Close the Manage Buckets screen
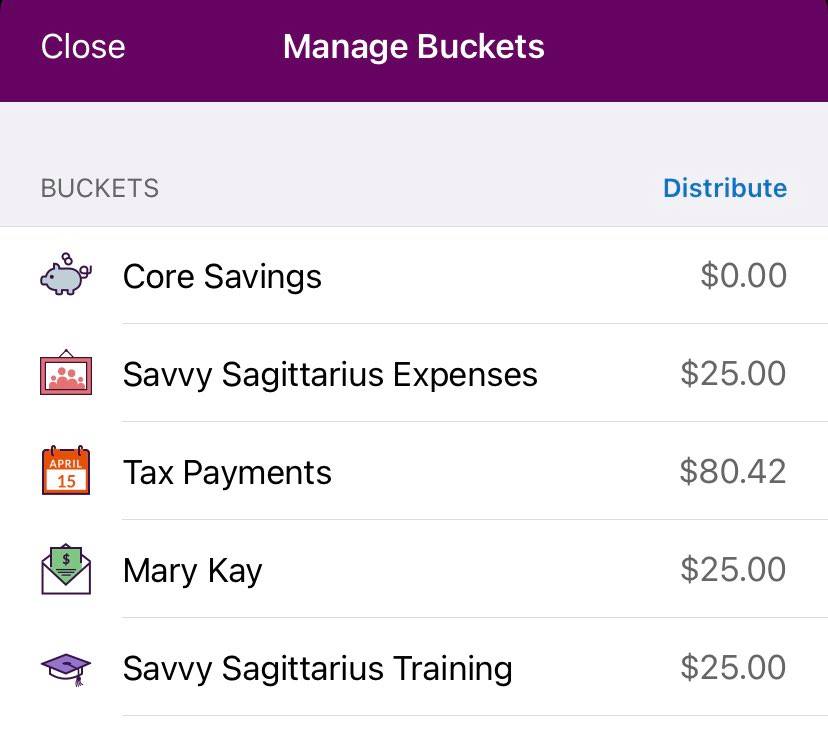 (83, 47)
